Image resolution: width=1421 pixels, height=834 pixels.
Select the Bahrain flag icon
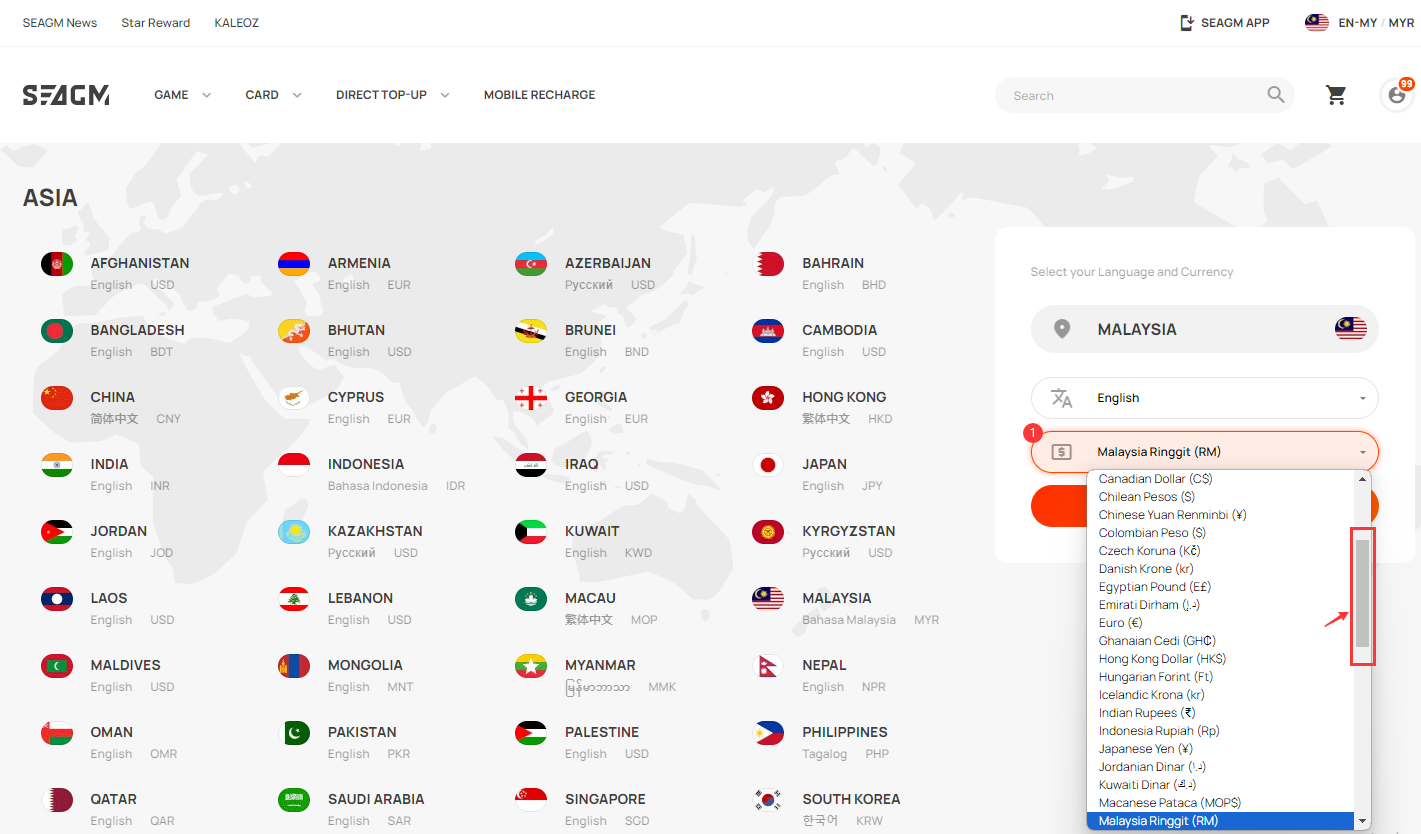click(768, 264)
